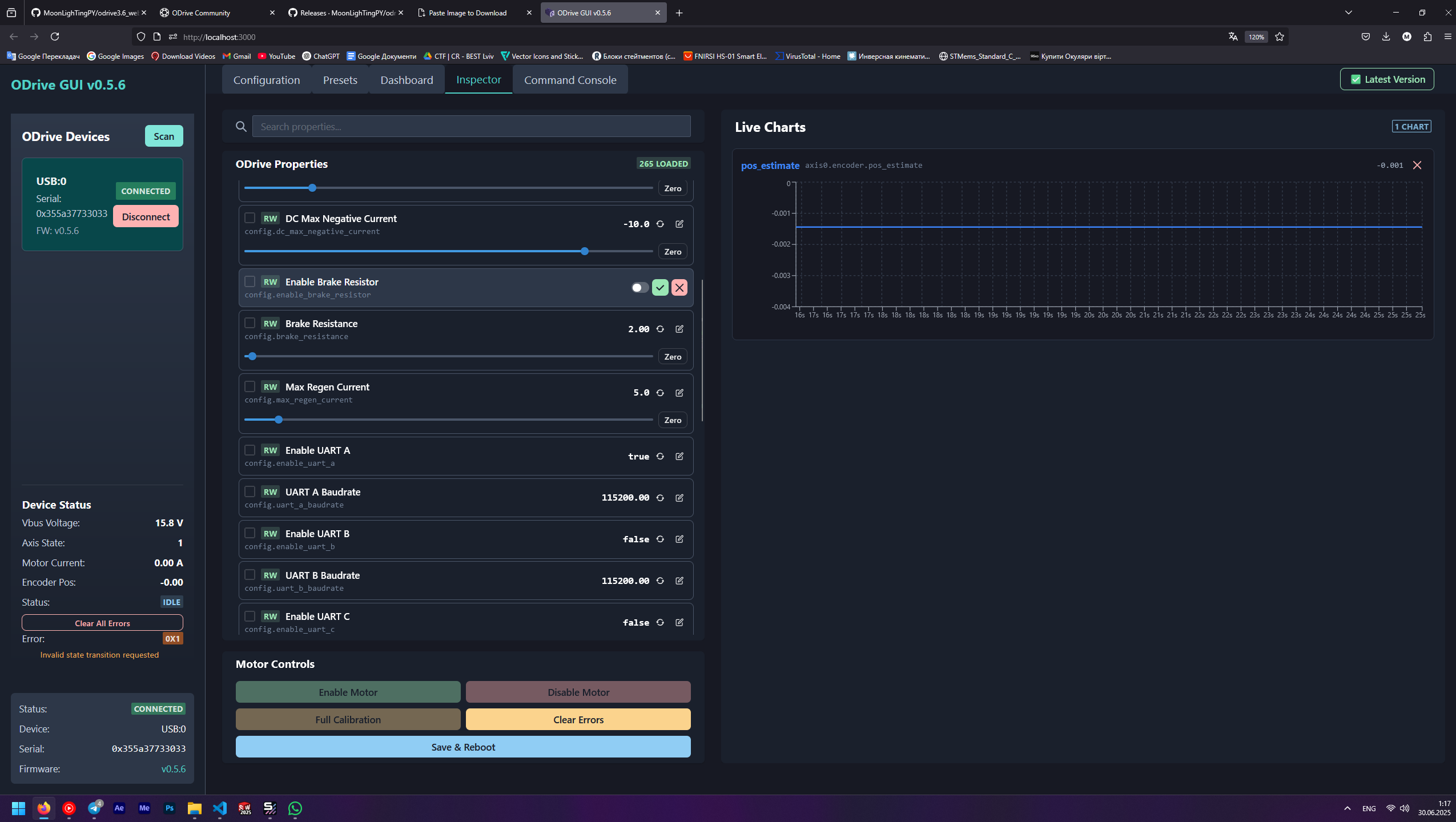Click the Latest Version button
The height and width of the screenshot is (822, 1456).
click(x=1387, y=79)
